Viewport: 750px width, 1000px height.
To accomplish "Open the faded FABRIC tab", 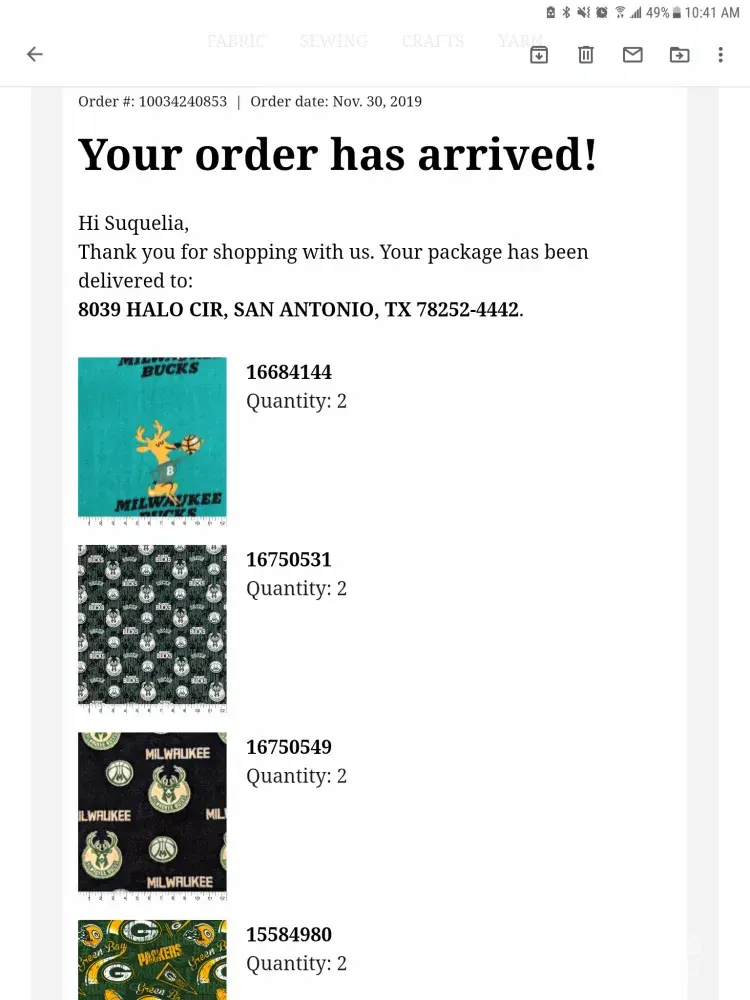I will pyautogui.click(x=236, y=41).
